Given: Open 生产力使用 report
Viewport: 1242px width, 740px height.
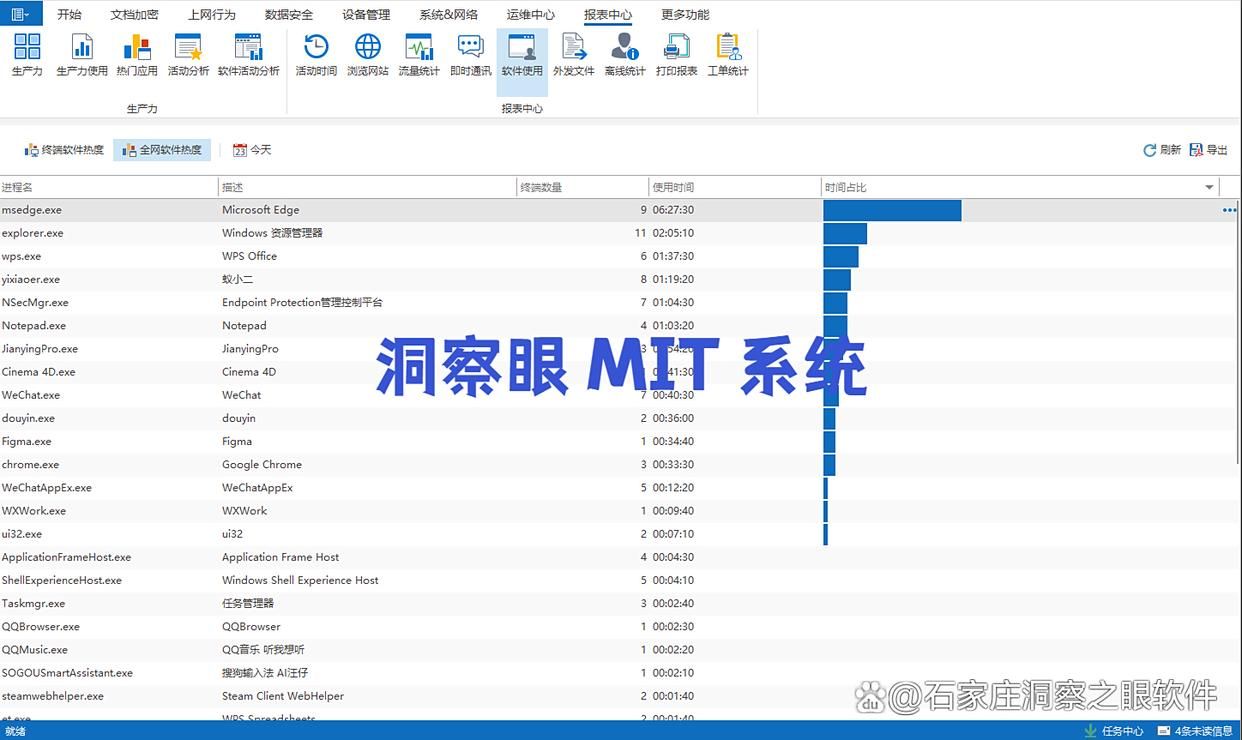Looking at the screenshot, I should pos(82,54).
